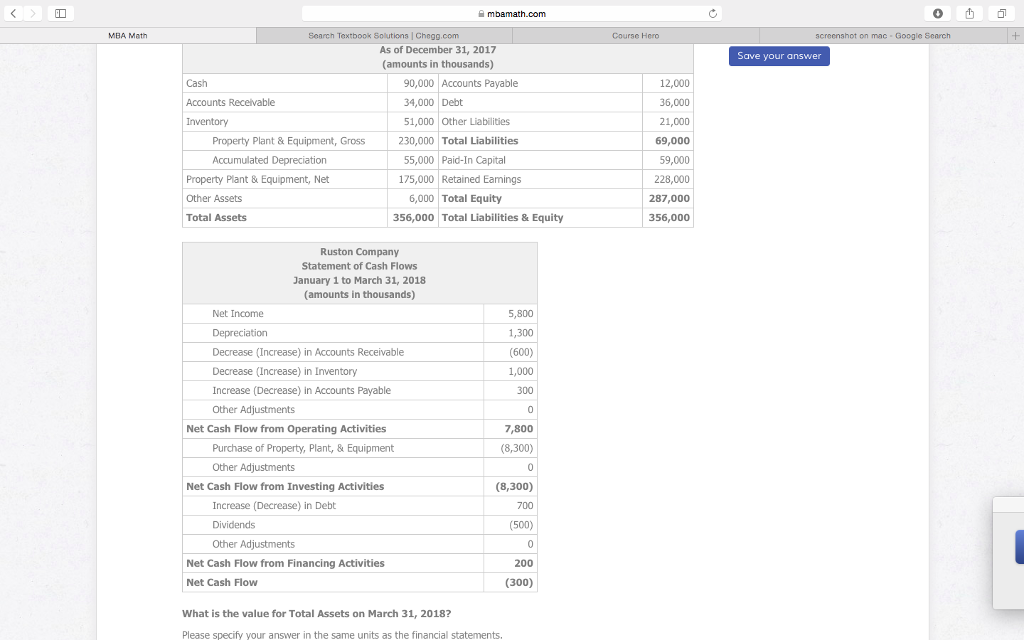
Task: Click the Save your answer button
Action: (x=778, y=57)
